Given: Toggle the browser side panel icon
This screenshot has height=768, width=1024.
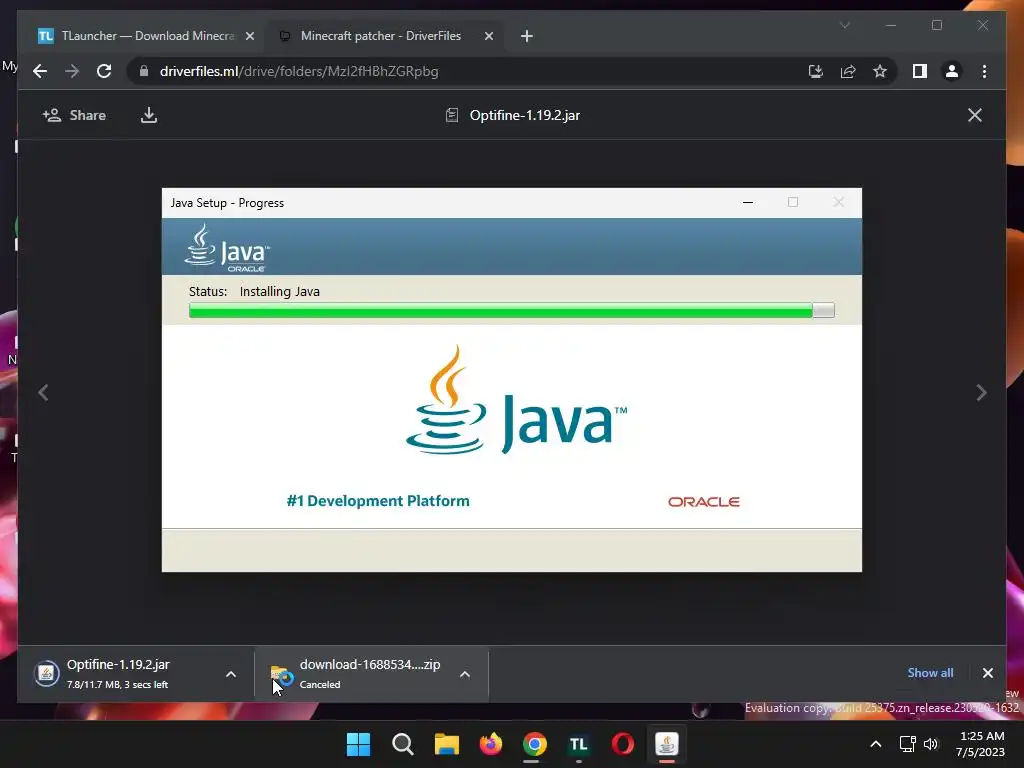Looking at the screenshot, I should point(920,71).
